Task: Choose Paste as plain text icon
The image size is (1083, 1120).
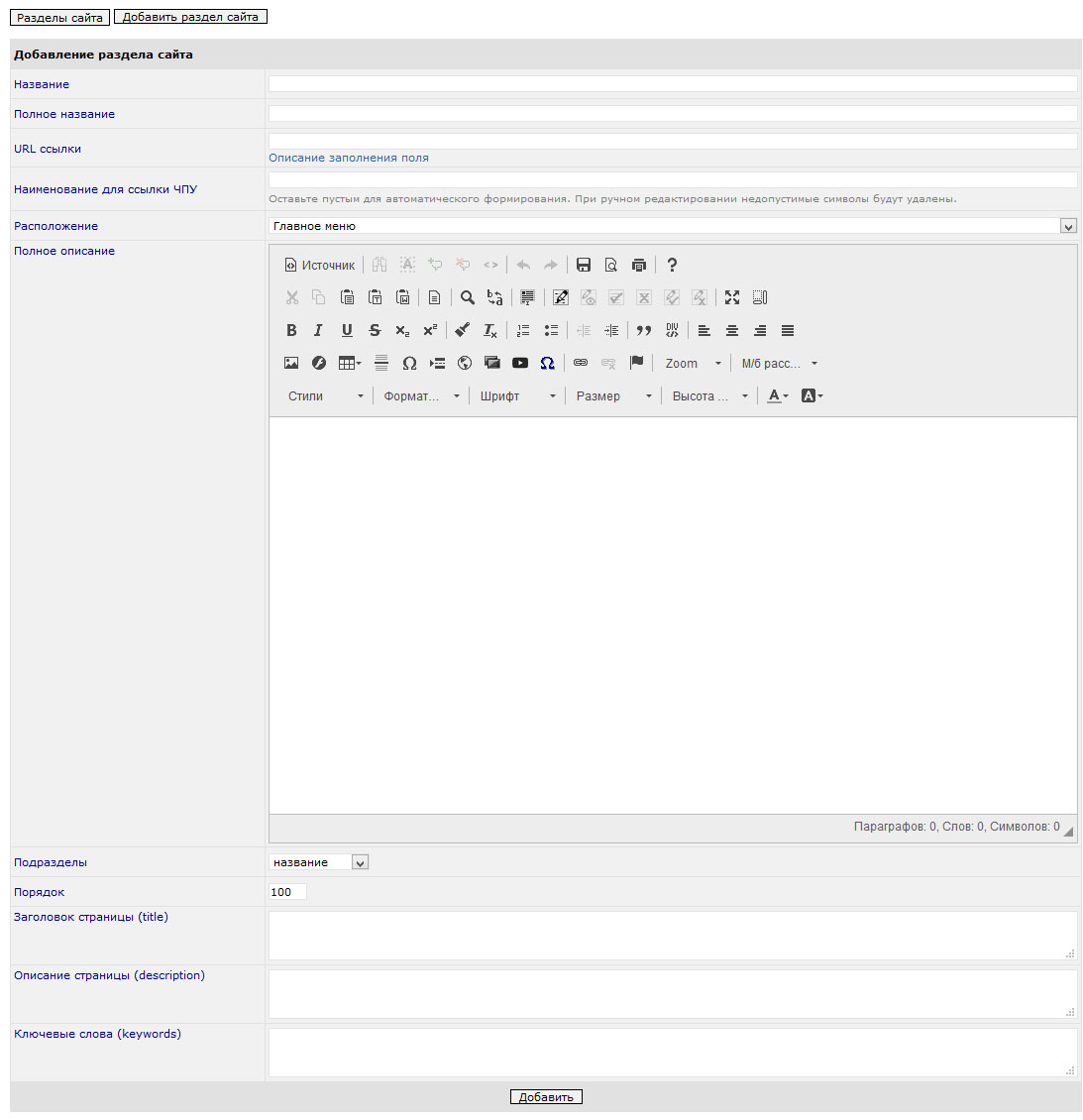Action: [375, 297]
